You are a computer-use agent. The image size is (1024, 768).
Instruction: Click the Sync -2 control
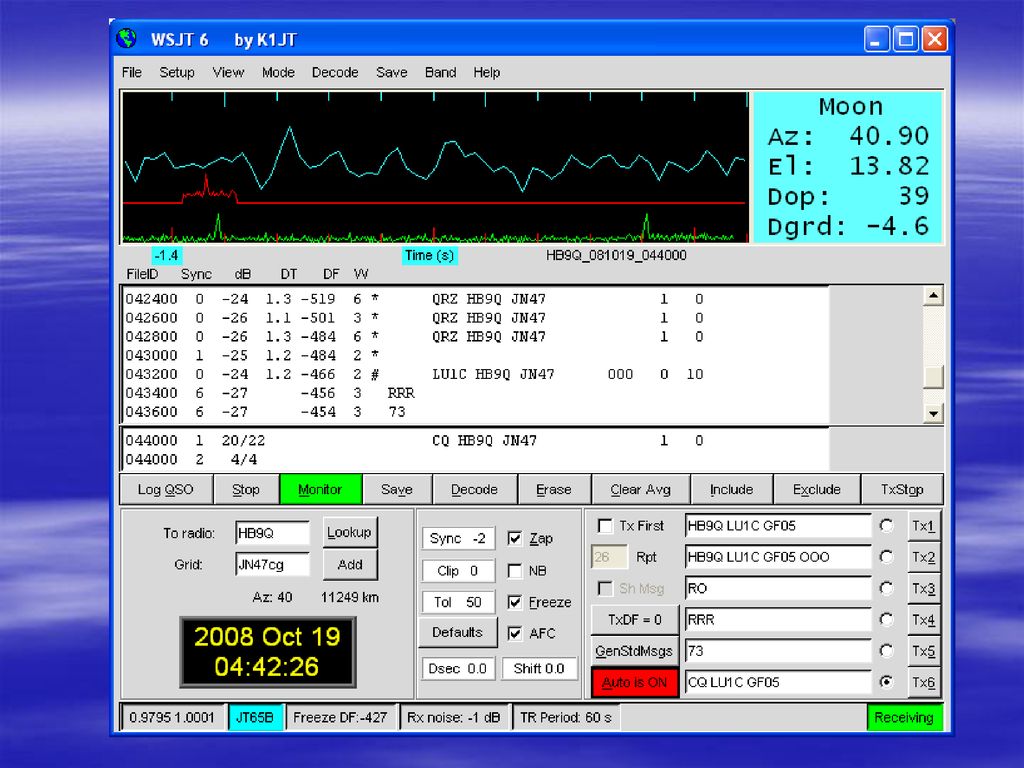(x=458, y=539)
